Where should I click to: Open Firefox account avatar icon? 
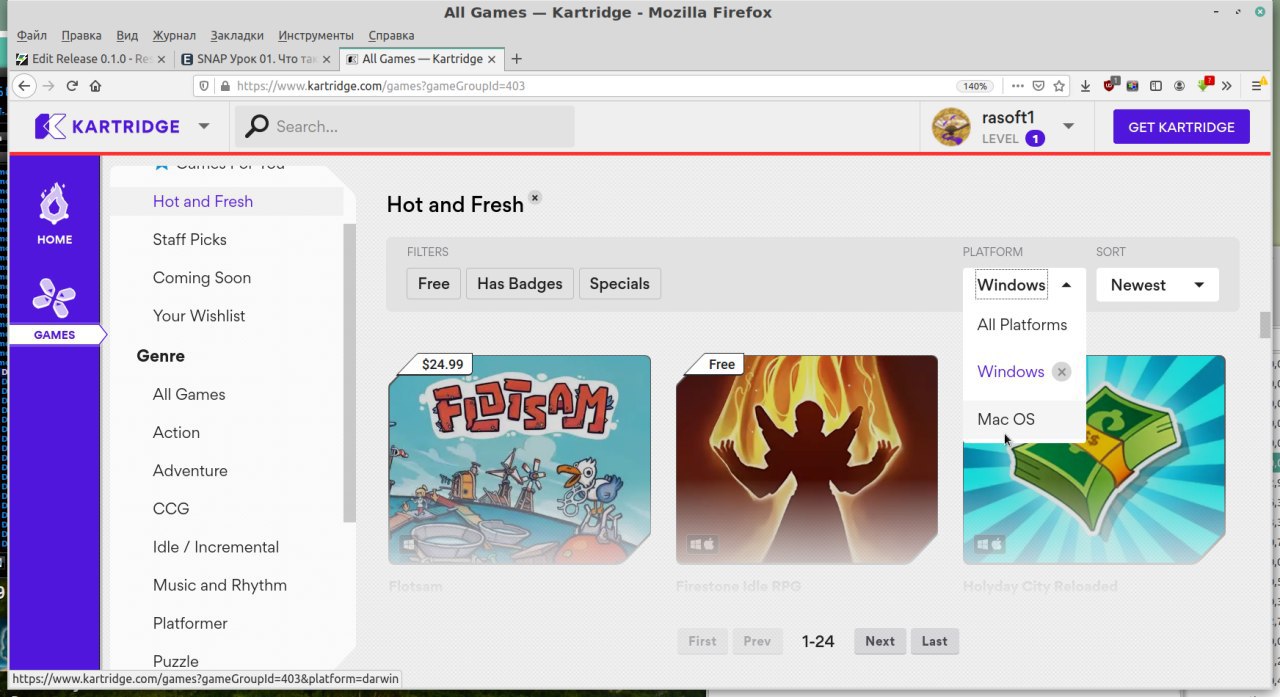tap(1180, 86)
